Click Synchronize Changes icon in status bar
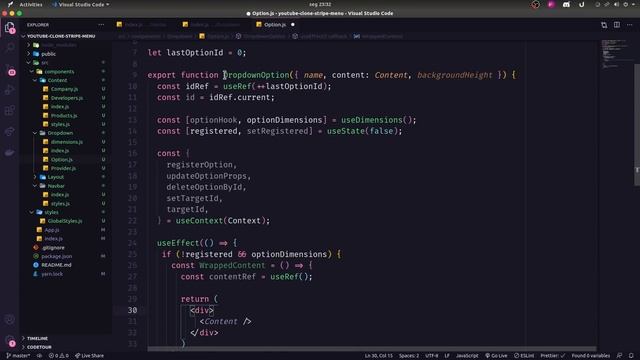The image size is (640, 360). [40, 356]
